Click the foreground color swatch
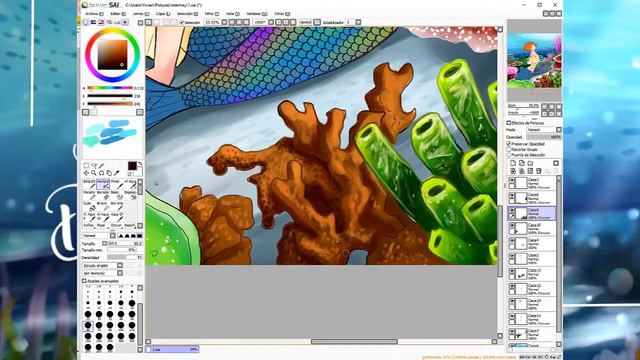The image size is (640, 360). click(x=132, y=166)
